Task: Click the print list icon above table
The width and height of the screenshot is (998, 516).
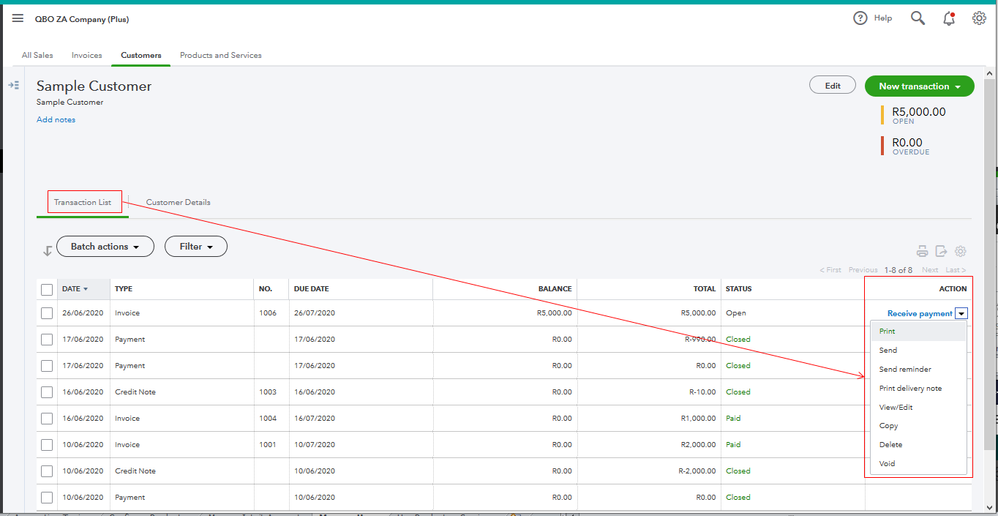Action: (x=922, y=251)
